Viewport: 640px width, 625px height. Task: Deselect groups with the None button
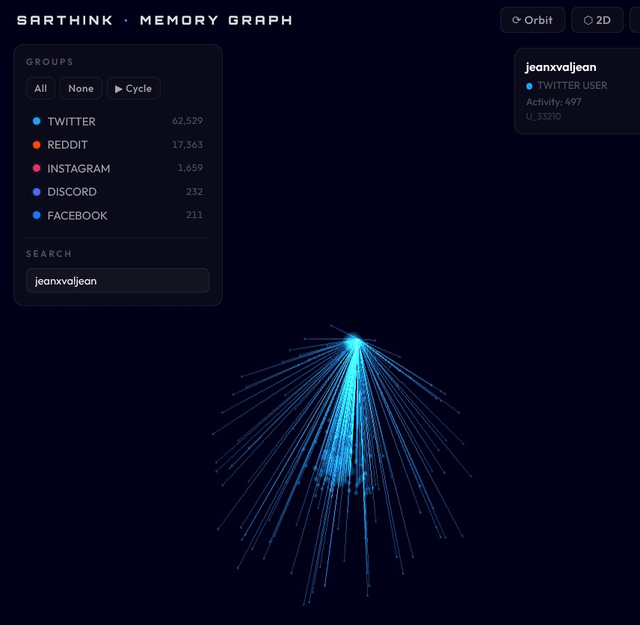point(81,89)
